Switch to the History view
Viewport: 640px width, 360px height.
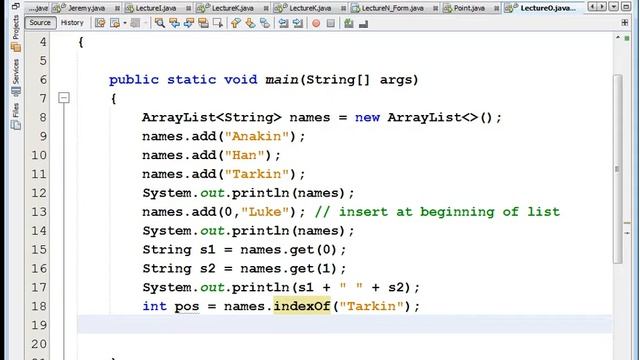(x=72, y=23)
